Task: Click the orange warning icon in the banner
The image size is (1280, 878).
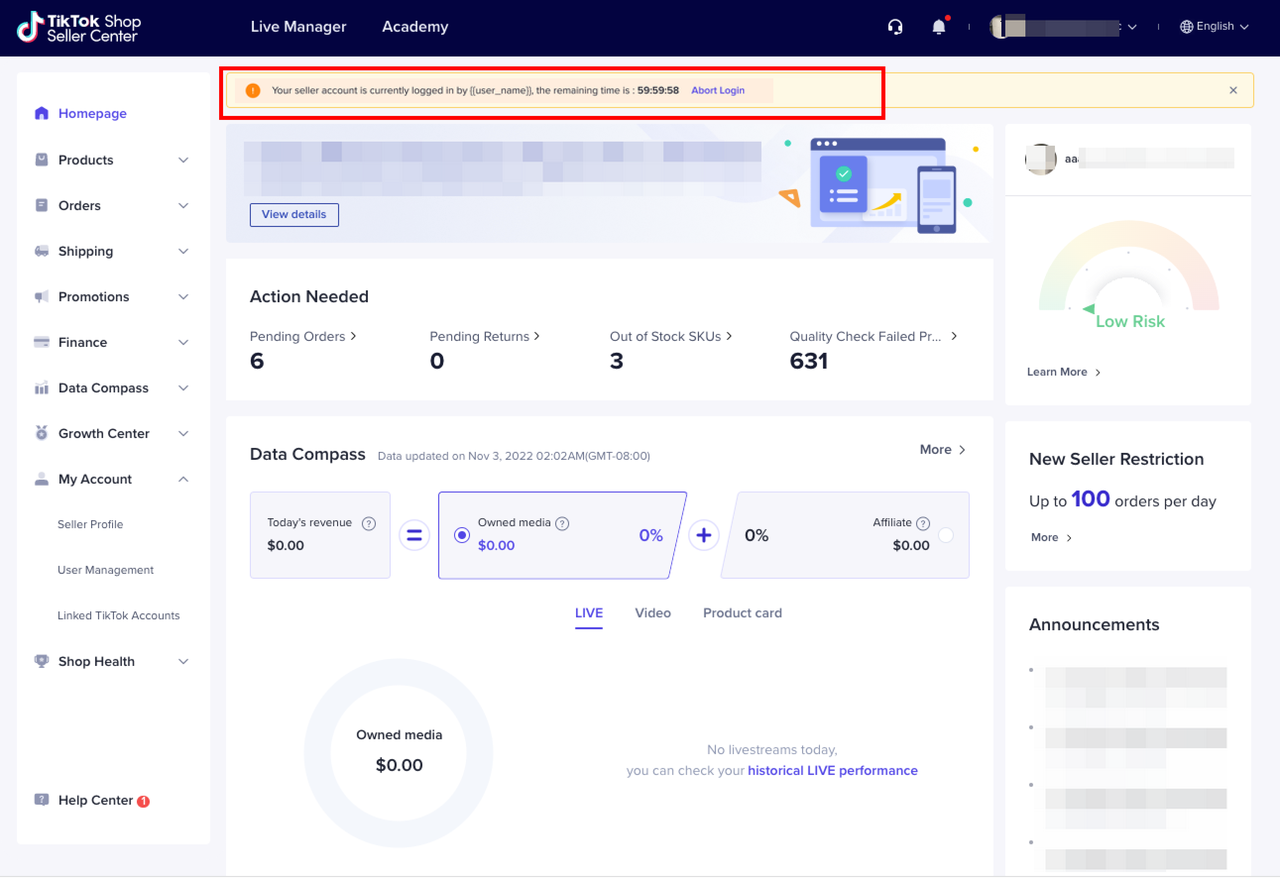Action: [253, 90]
